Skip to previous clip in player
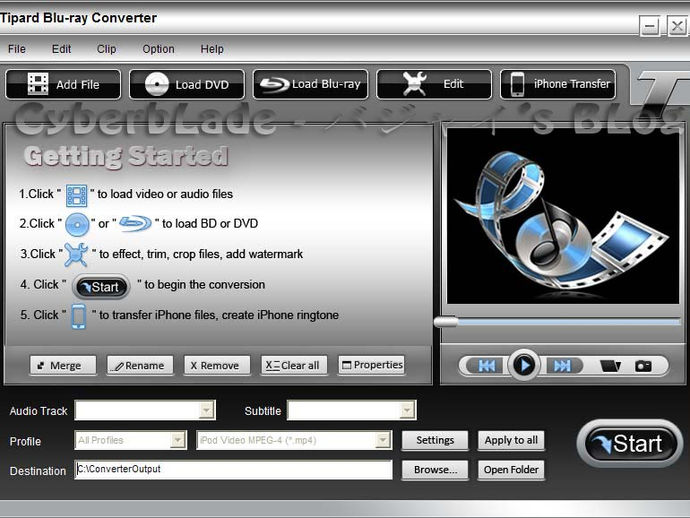690x518 pixels. [x=486, y=366]
